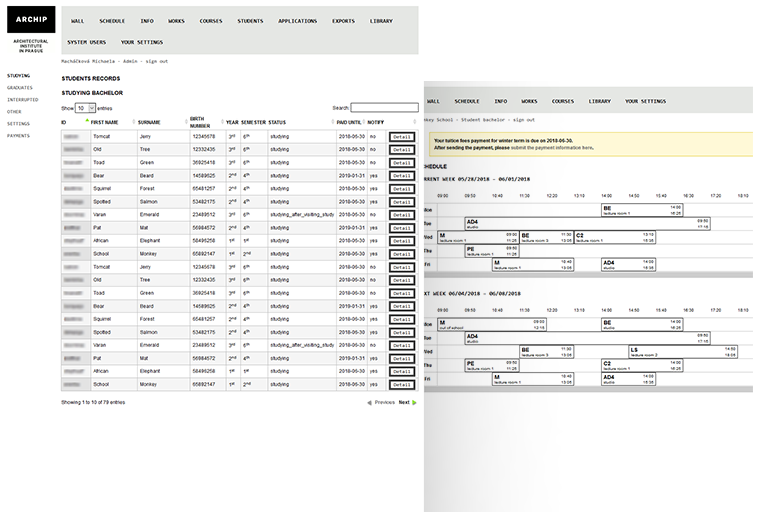Open the Applications menu item
Image resolution: width=758 pixels, height=512 pixels.
point(297,20)
